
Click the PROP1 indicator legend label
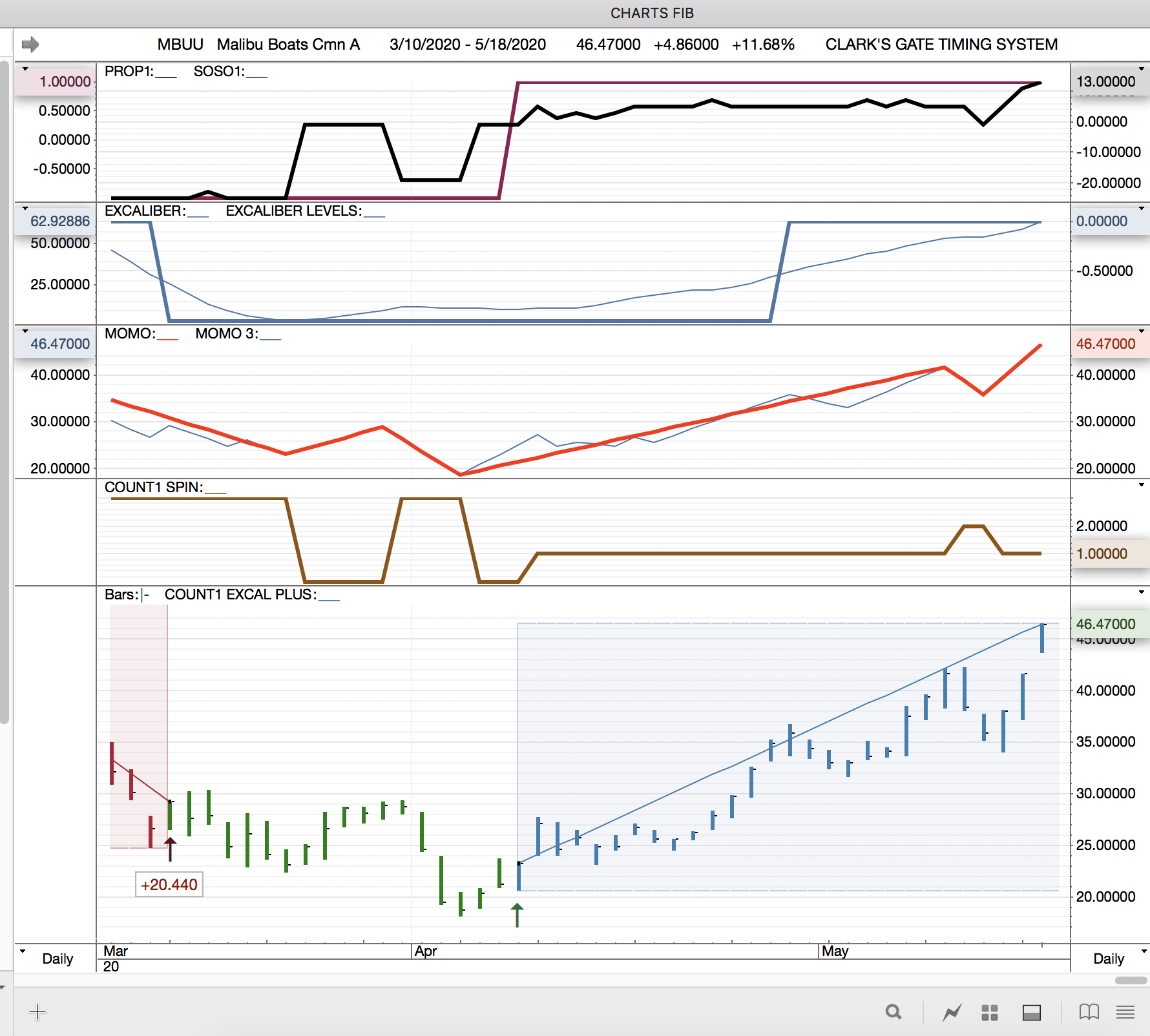pyautogui.click(x=129, y=71)
